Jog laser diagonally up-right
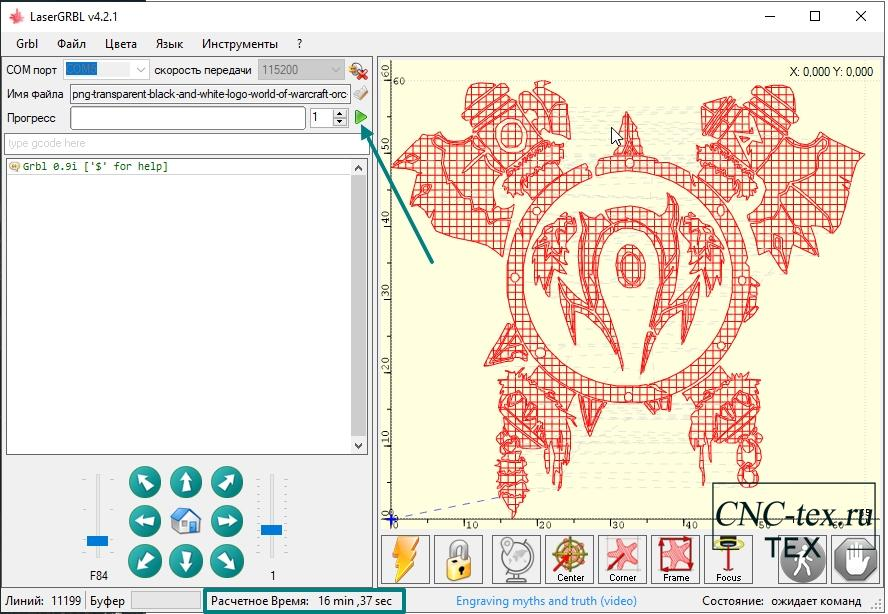The image size is (888, 614). [x=227, y=482]
